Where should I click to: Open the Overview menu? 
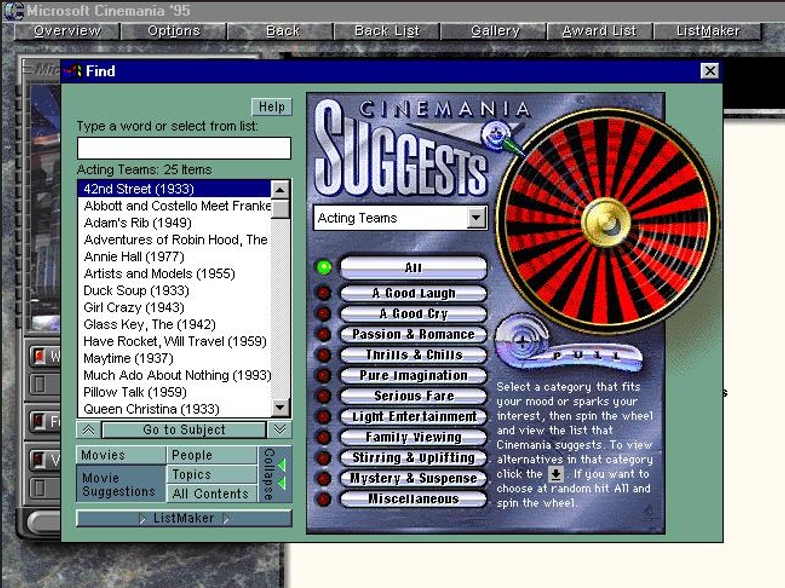coord(67,31)
